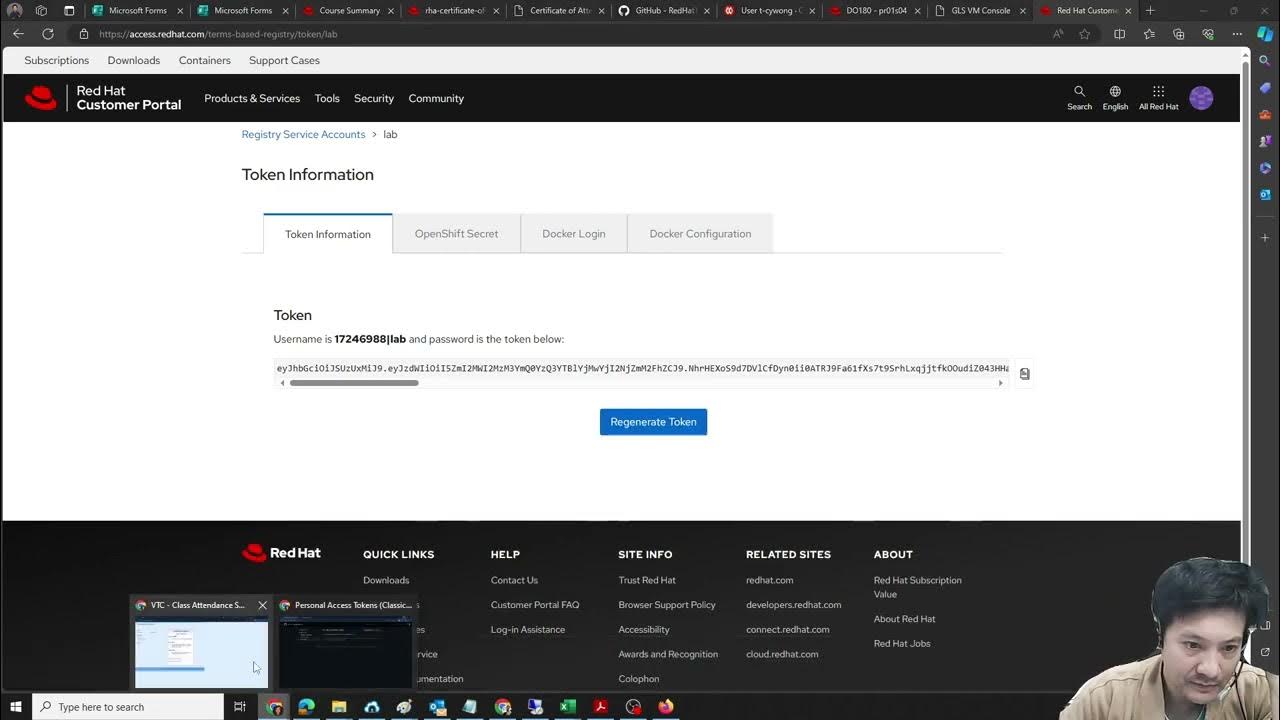Reload the page with the refresh icon
1280x720 pixels.
[x=47, y=33]
